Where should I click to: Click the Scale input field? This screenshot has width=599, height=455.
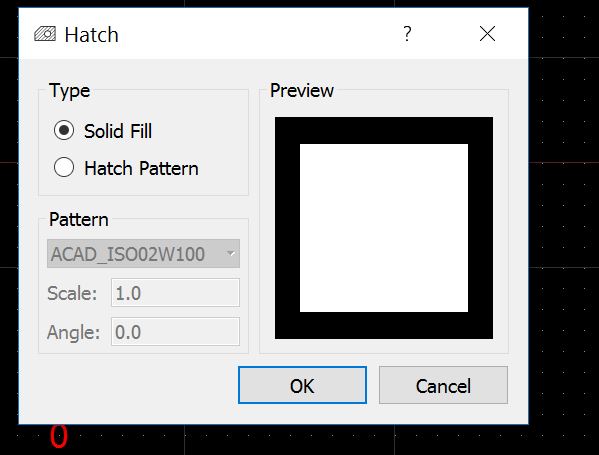[175, 293]
